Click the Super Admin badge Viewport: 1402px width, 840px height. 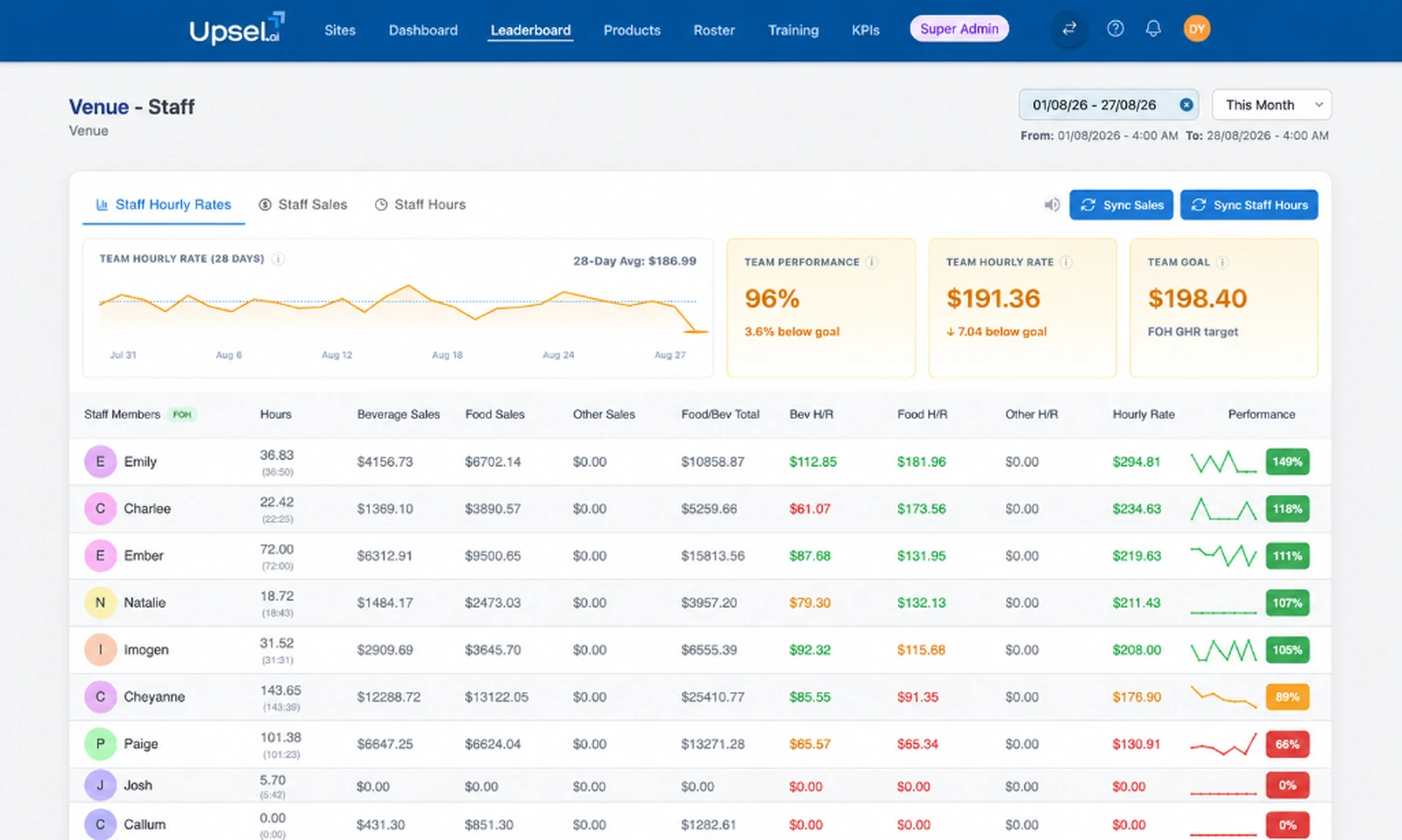[x=959, y=29]
